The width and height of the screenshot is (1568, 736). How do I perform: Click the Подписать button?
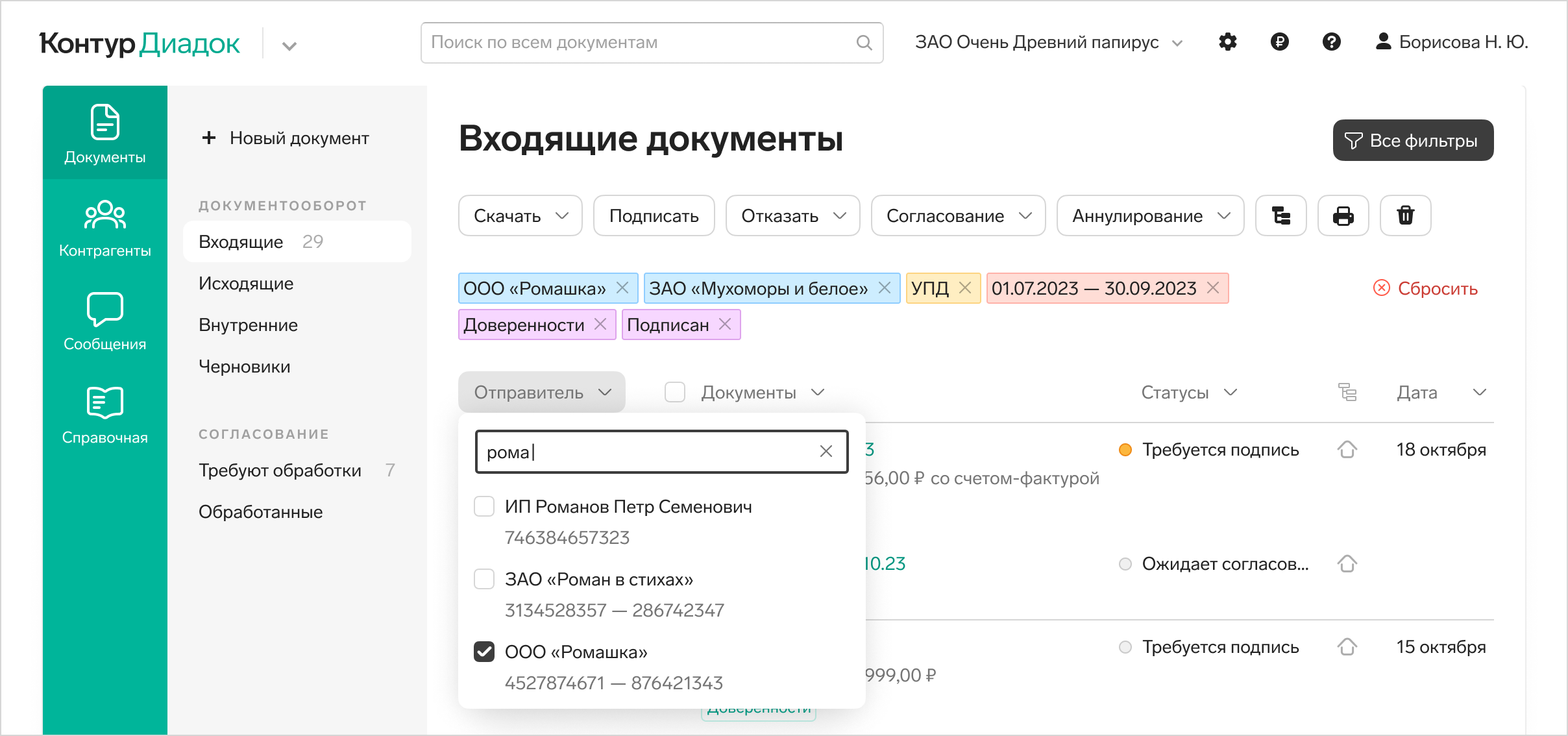[654, 215]
